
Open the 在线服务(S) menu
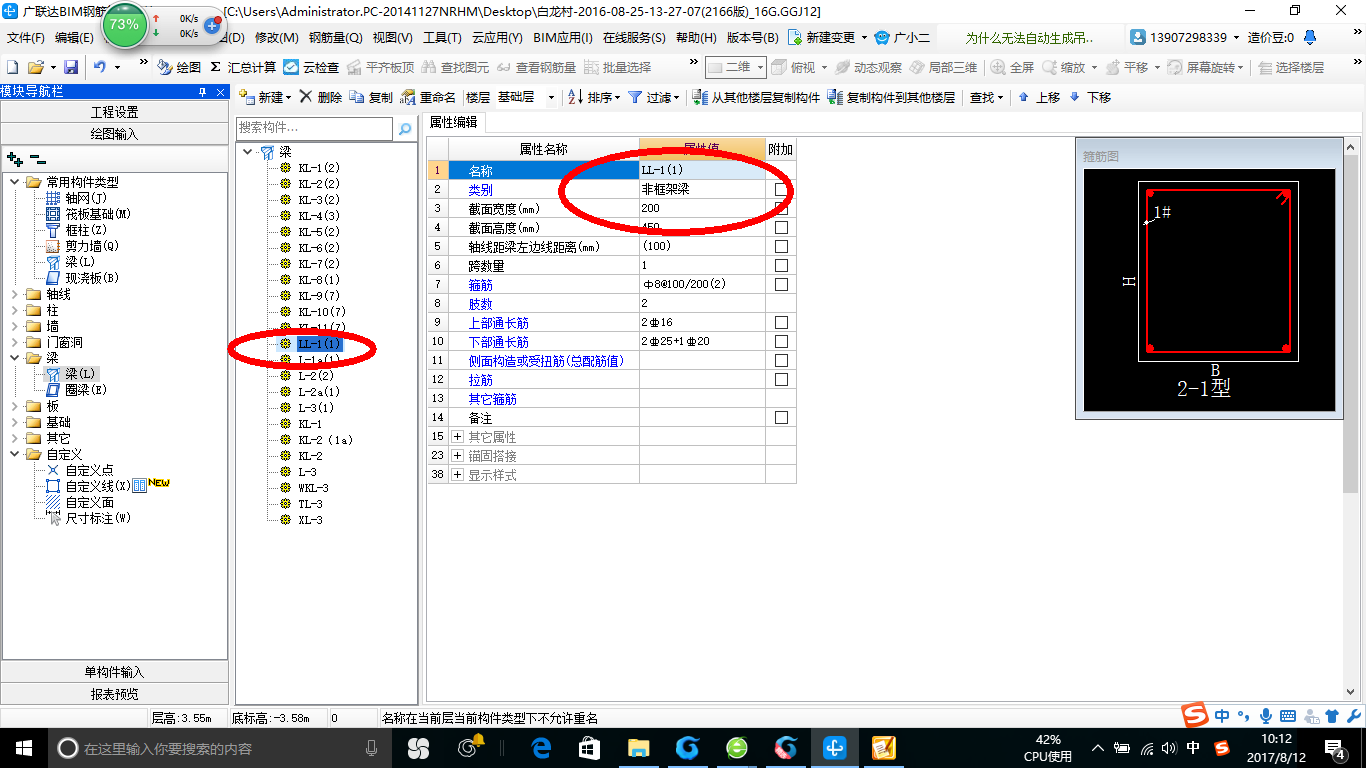(x=634, y=37)
